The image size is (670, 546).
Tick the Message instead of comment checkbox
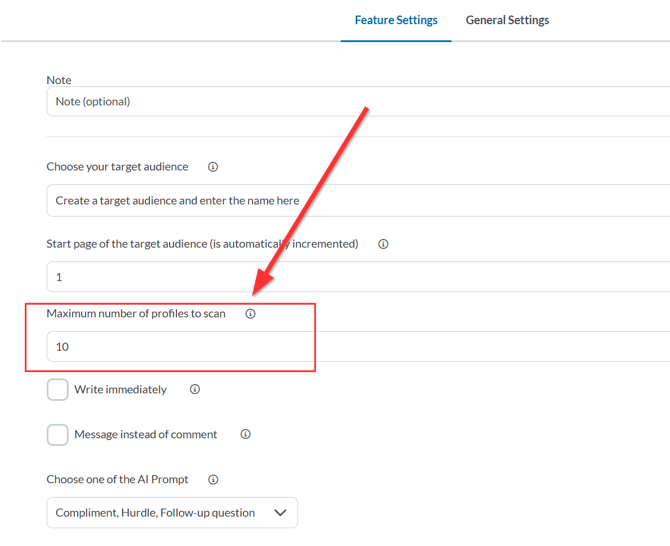[x=58, y=435]
